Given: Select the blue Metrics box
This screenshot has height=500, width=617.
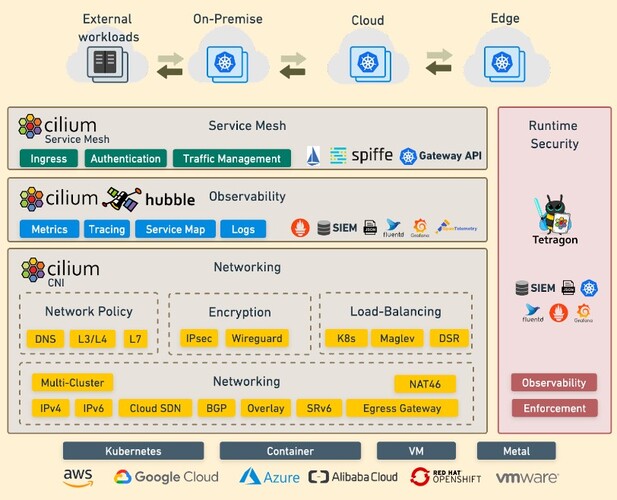Looking at the screenshot, I should [x=49, y=229].
